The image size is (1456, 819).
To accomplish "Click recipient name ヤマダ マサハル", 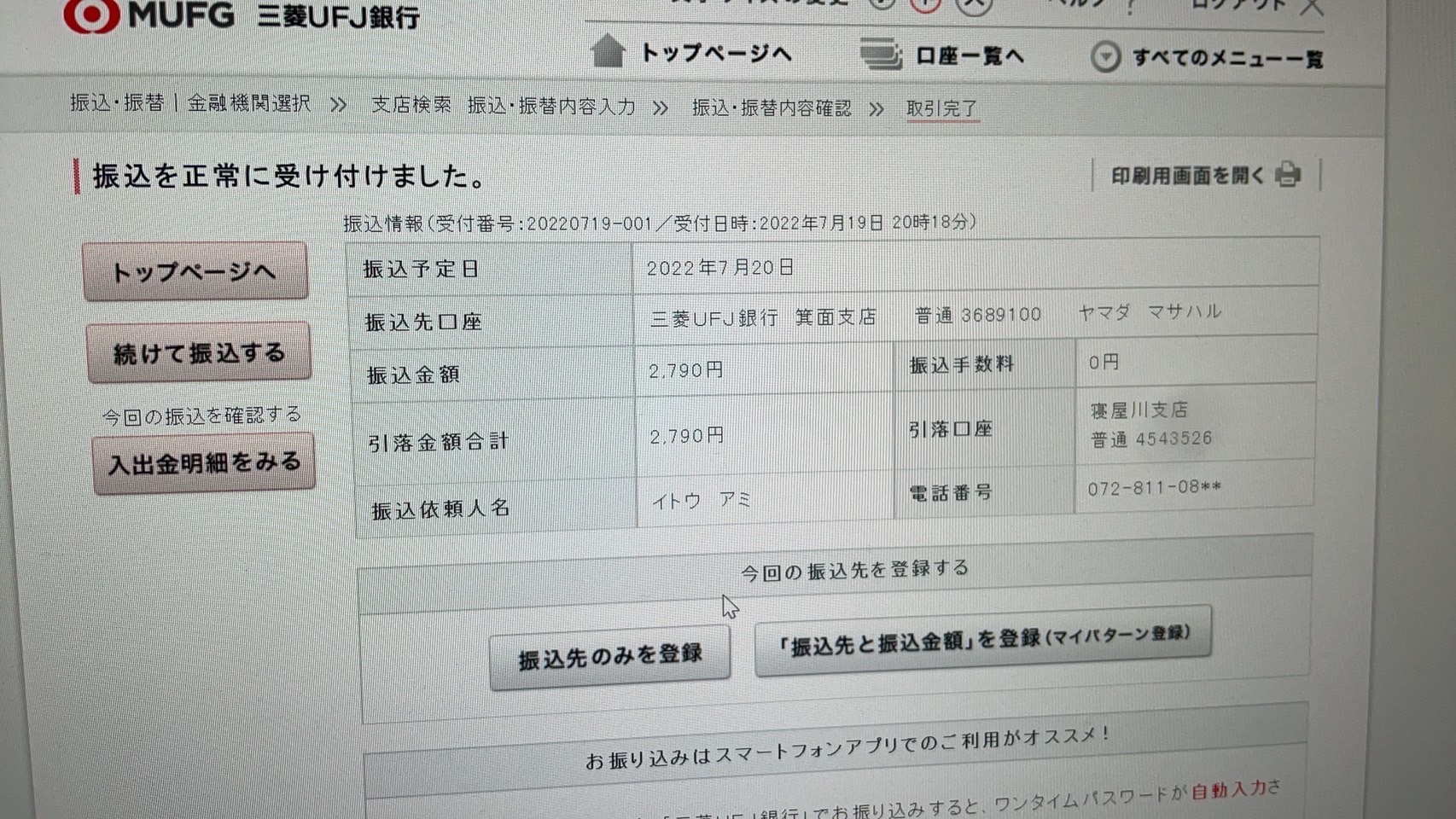I will [x=1150, y=312].
